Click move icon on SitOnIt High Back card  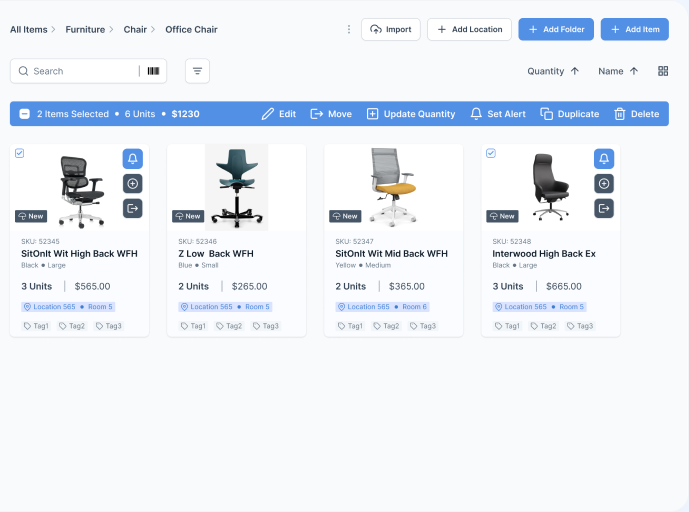click(x=133, y=208)
